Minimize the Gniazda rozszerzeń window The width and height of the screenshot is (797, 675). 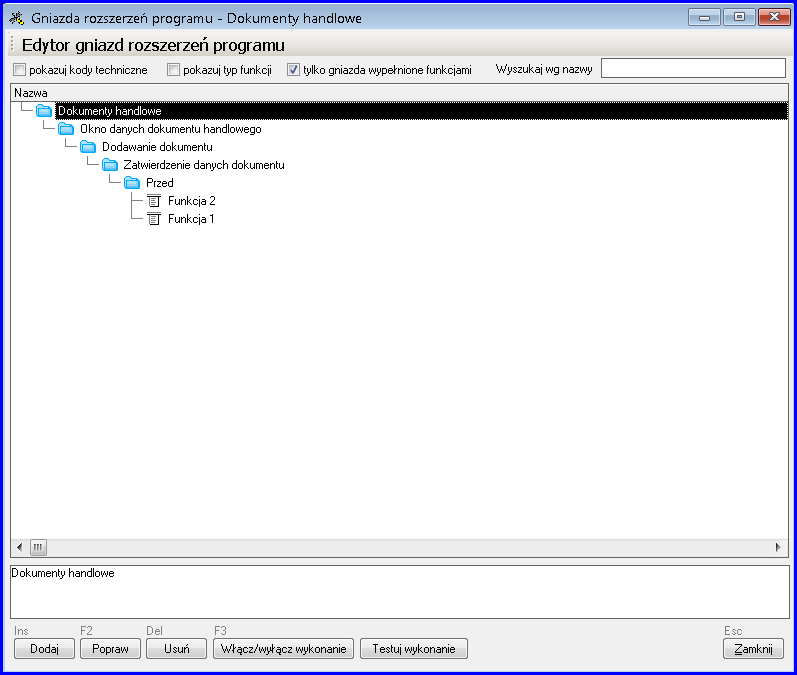704,17
